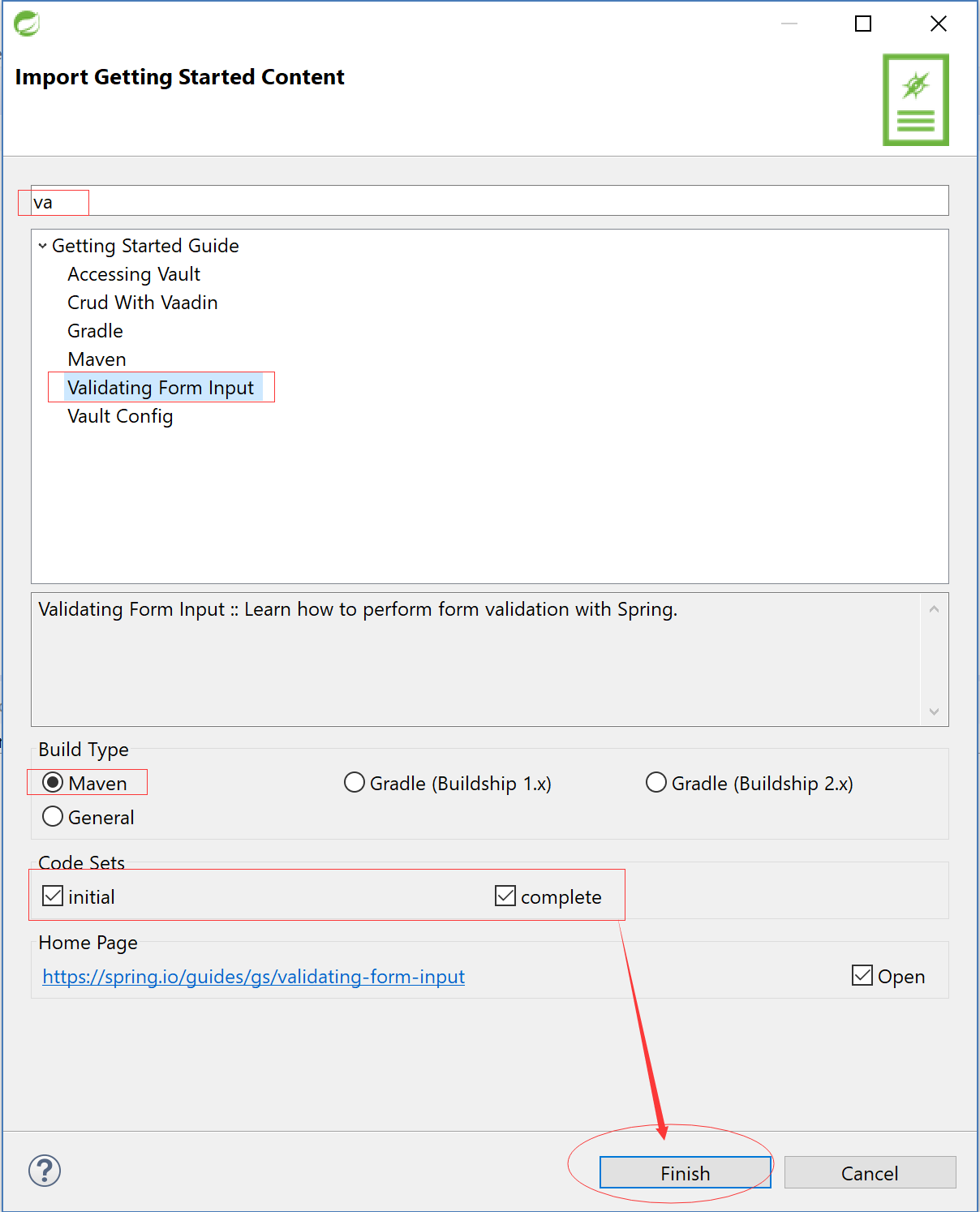Collapse the Getting Started Guide tree node

[42, 246]
